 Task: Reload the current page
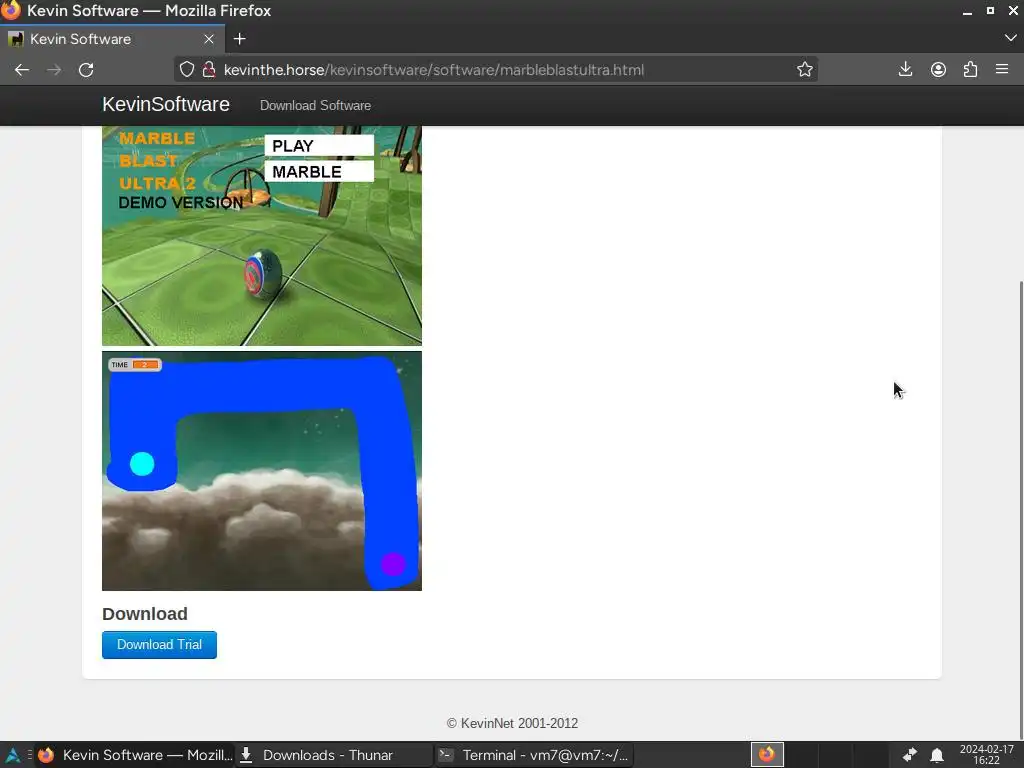(x=86, y=70)
